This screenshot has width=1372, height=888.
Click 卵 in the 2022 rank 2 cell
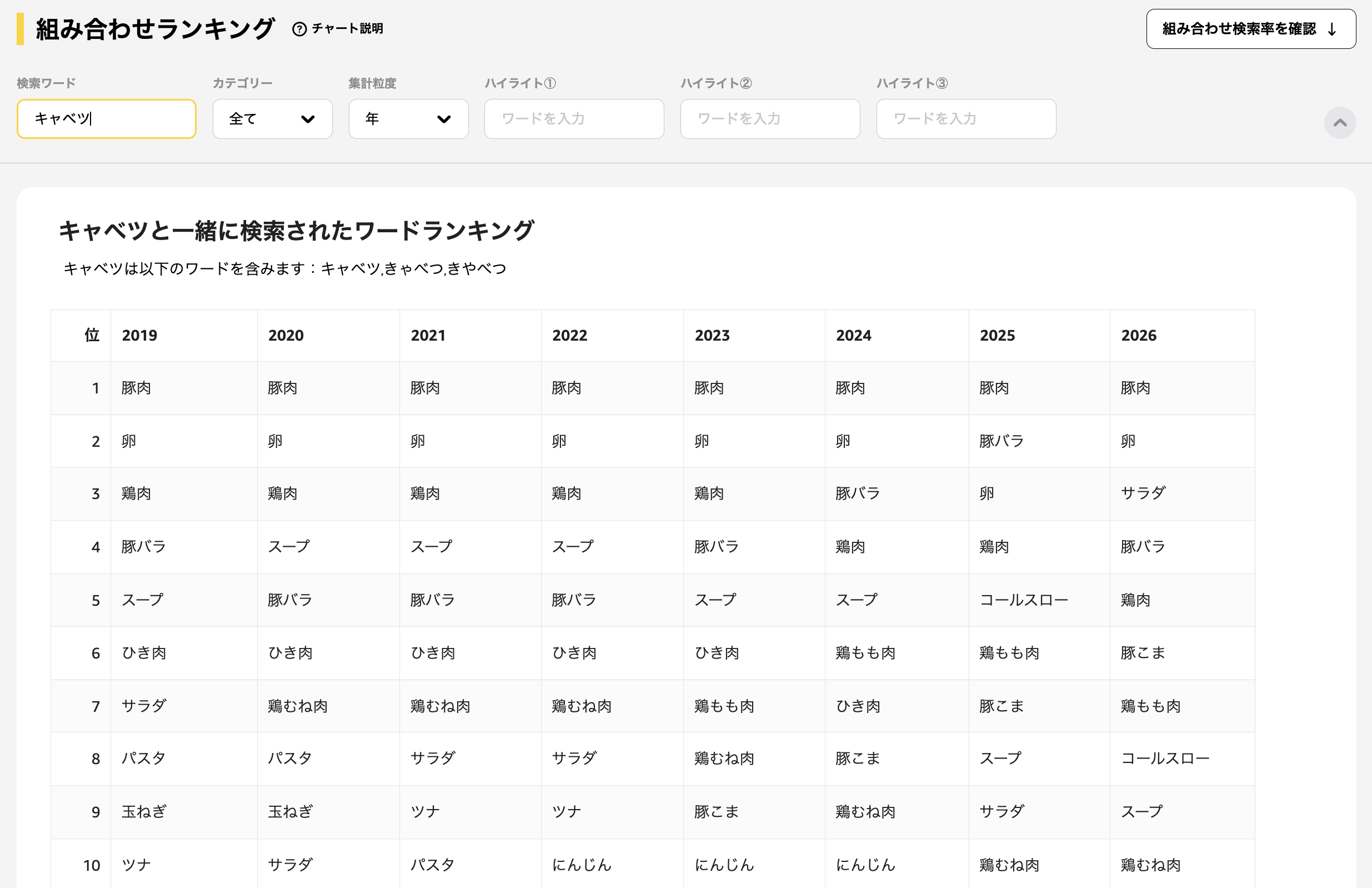[559, 441]
